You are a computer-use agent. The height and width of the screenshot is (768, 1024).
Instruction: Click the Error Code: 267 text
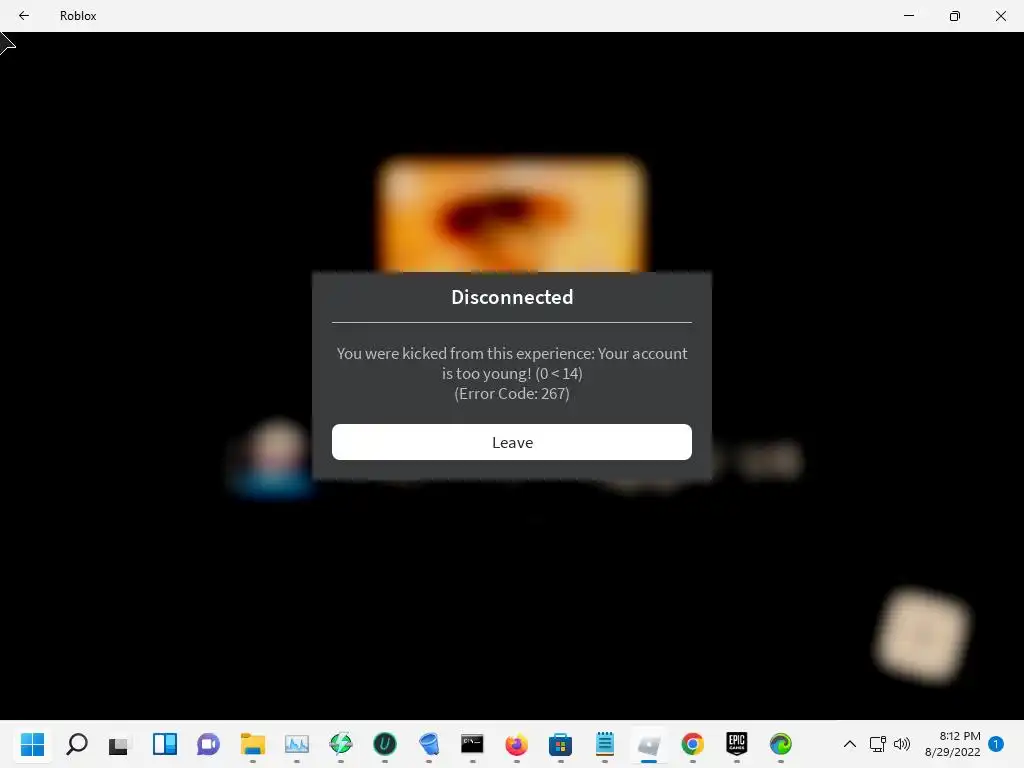click(512, 394)
